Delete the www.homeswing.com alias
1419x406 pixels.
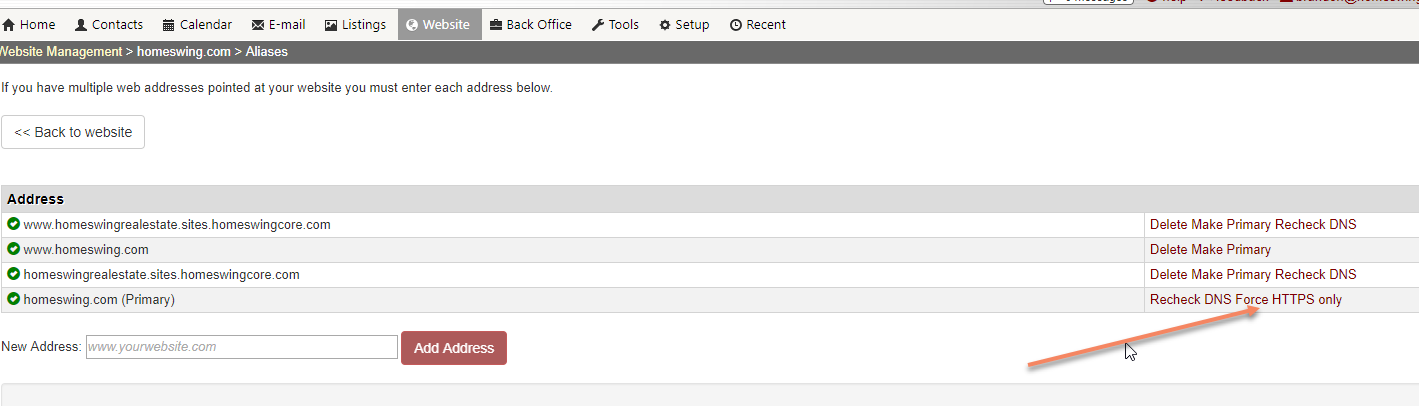pos(1168,250)
